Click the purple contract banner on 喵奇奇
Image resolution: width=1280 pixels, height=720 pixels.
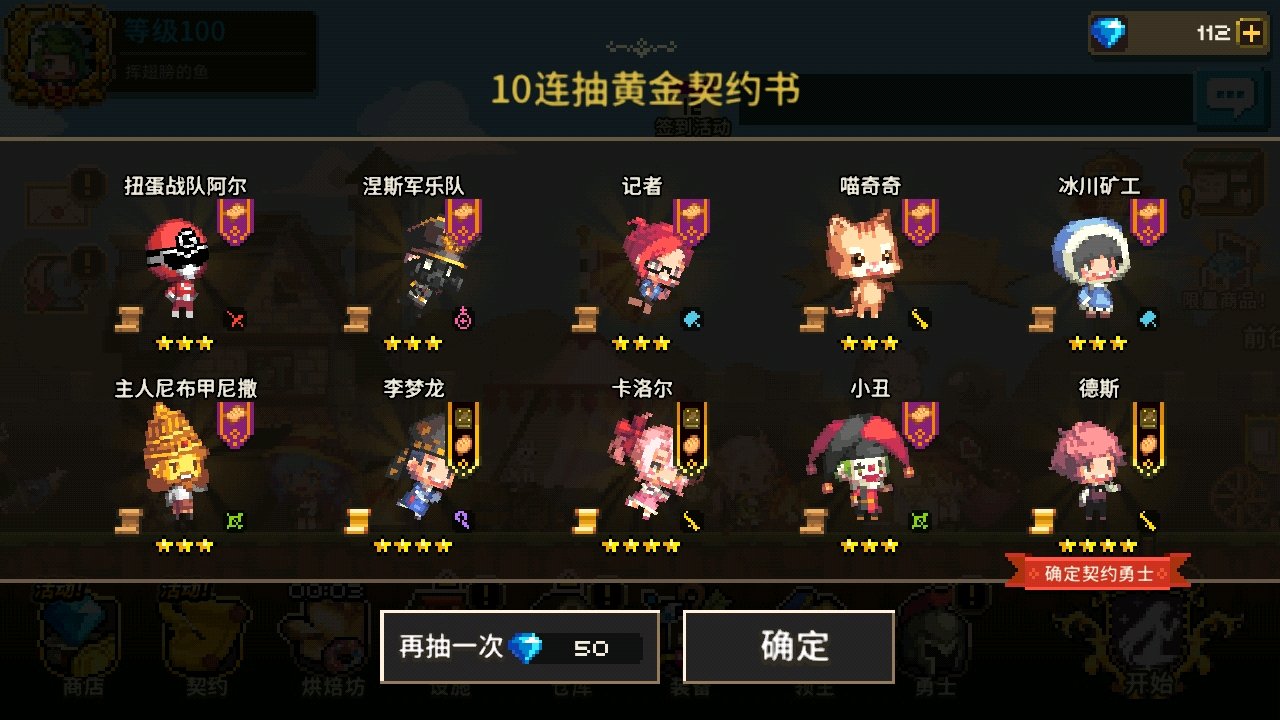921,221
